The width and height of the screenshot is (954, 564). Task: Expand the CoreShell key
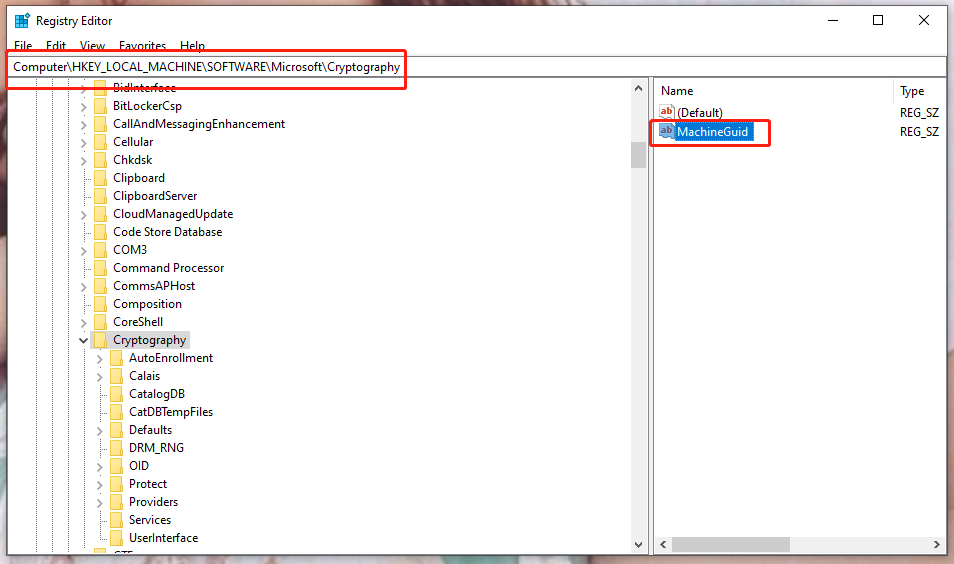pos(83,322)
